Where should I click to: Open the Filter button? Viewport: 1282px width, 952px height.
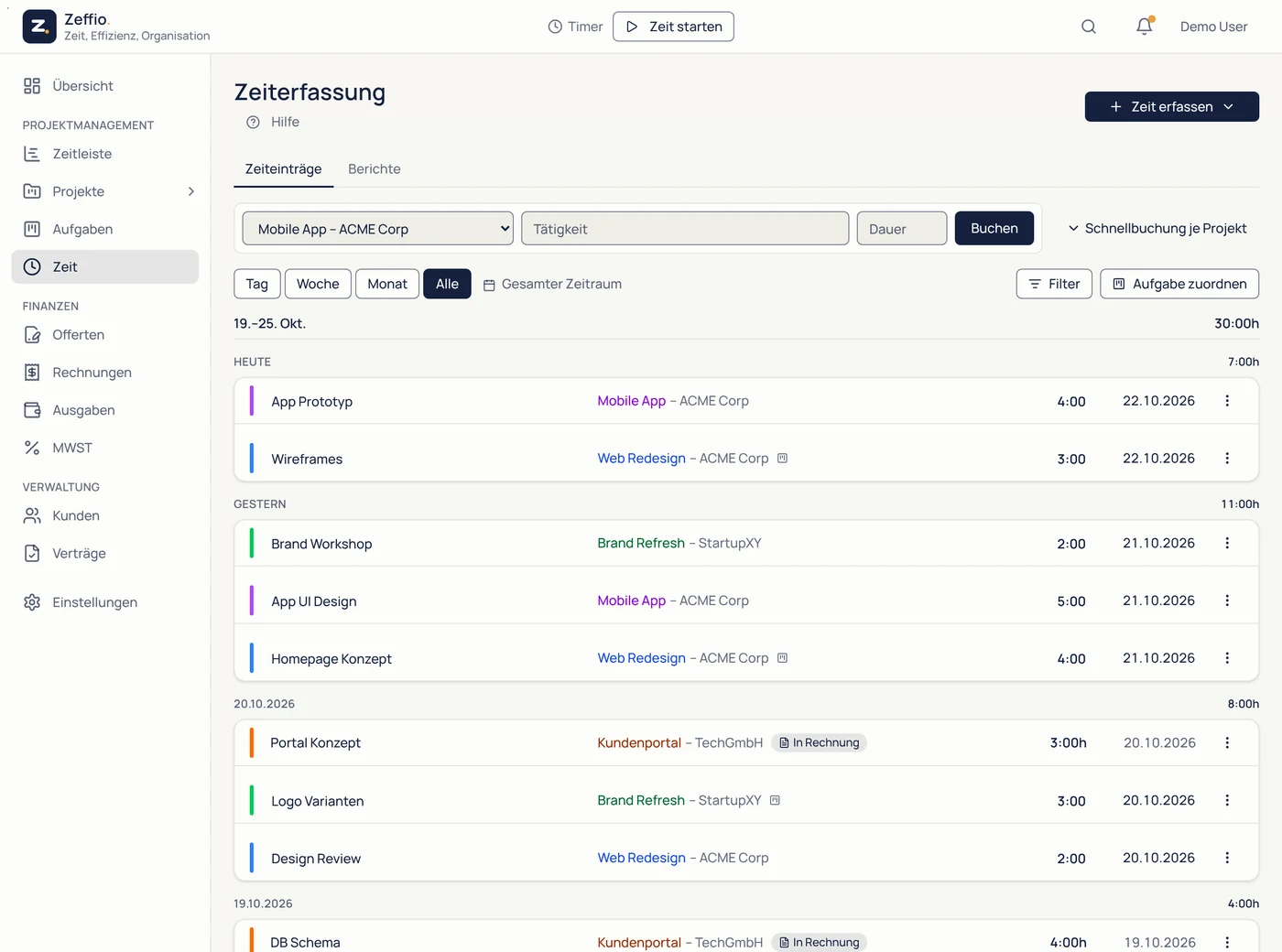1054,284
